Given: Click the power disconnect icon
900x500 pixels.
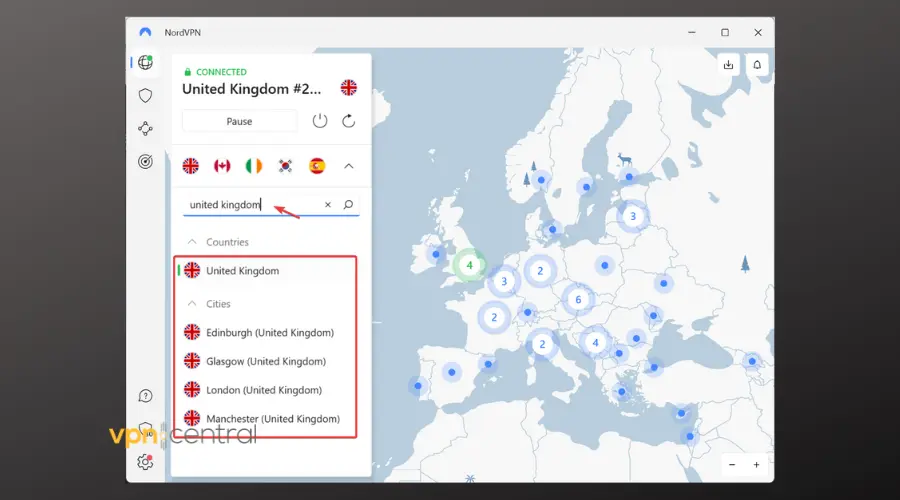Looking at the screenshot, I should [x=320, y=121].
